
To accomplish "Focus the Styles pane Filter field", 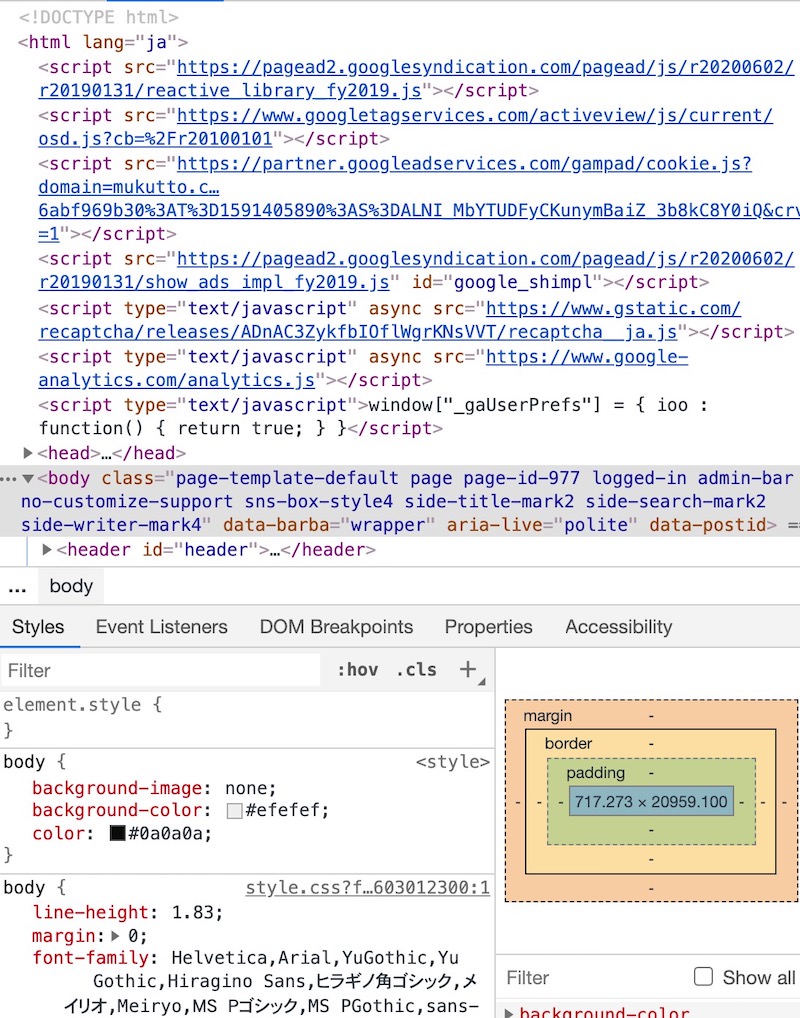I will click(161, 670).
